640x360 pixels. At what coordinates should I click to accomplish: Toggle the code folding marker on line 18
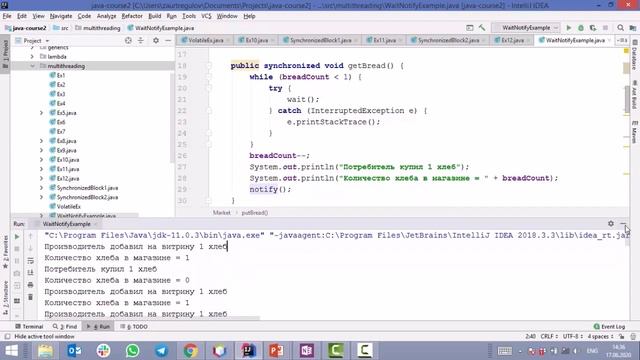209,66
